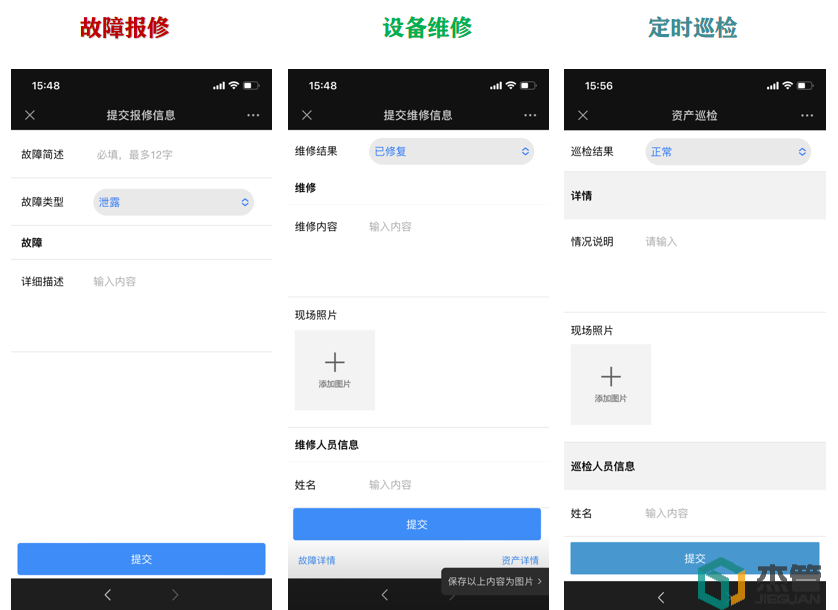Click the 详细描述 input field
This screenshot has width=838, height=610.
[179, 310]
